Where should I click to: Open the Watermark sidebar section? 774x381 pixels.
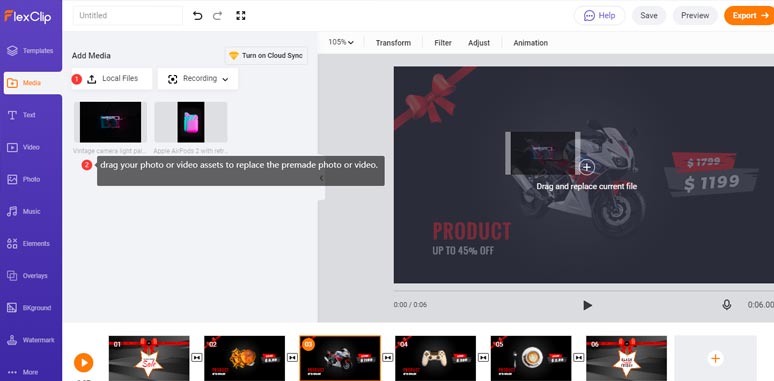31,340
